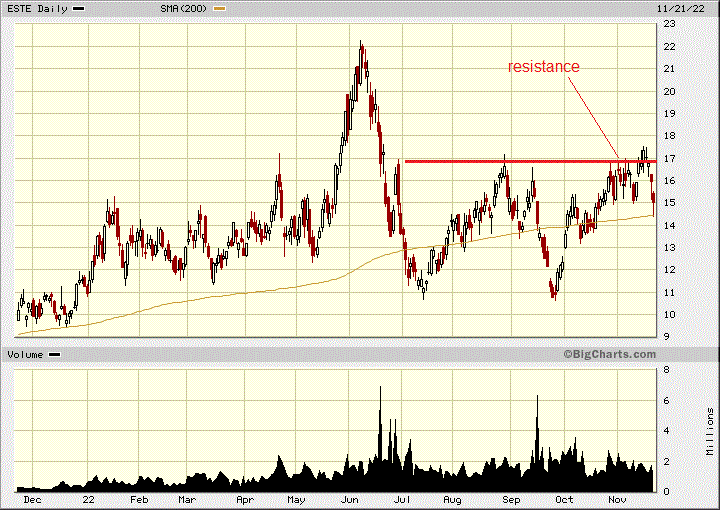Click the Aug month axis label

coord(452,499)
